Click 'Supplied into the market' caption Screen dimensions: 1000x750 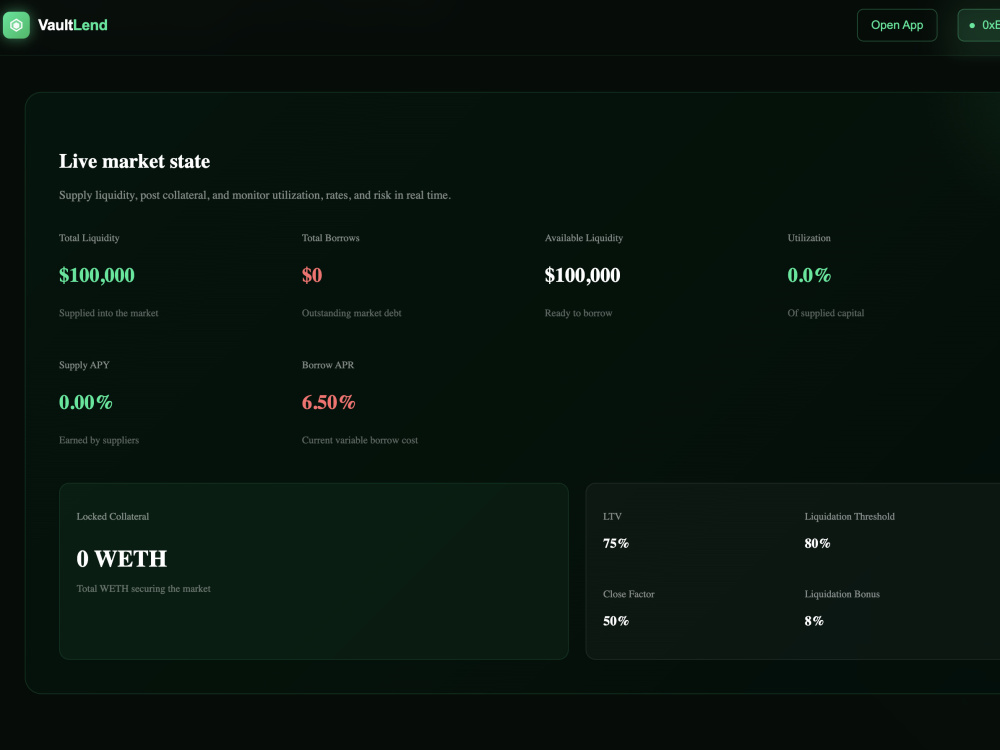[x=108, y=313]
